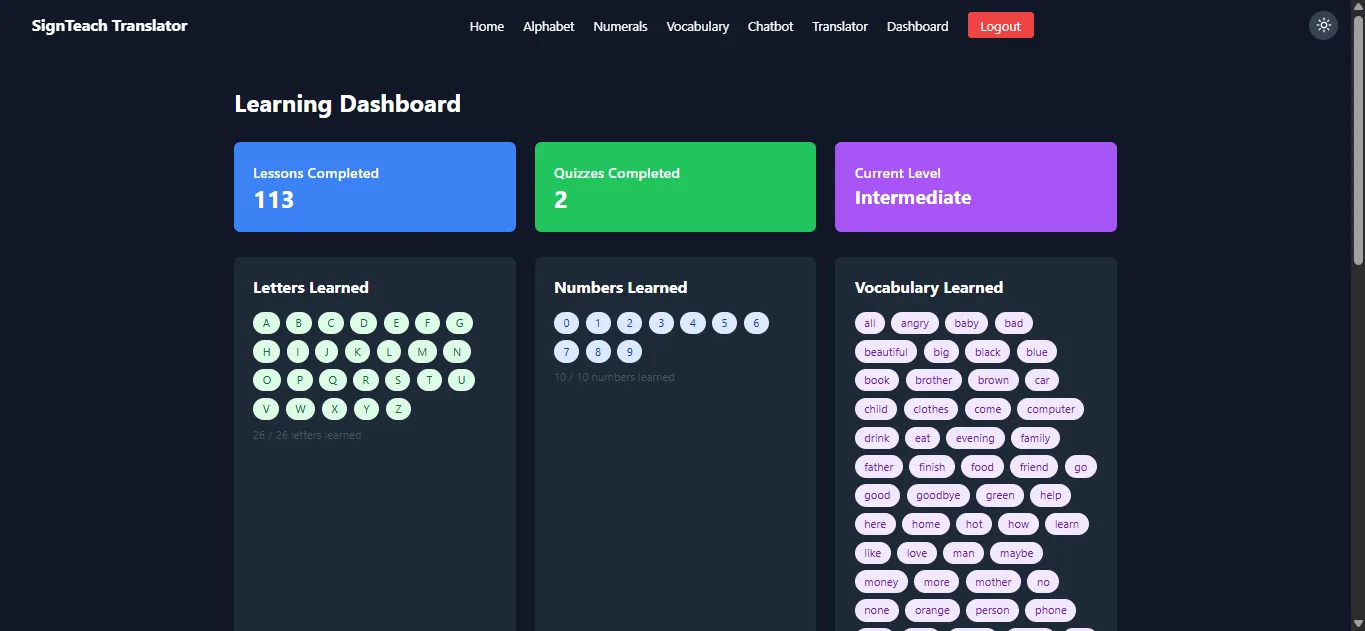Click the 'father' vocabulary tag
This screenshot has height=631, width=1365.
click(x=879, y=467)
